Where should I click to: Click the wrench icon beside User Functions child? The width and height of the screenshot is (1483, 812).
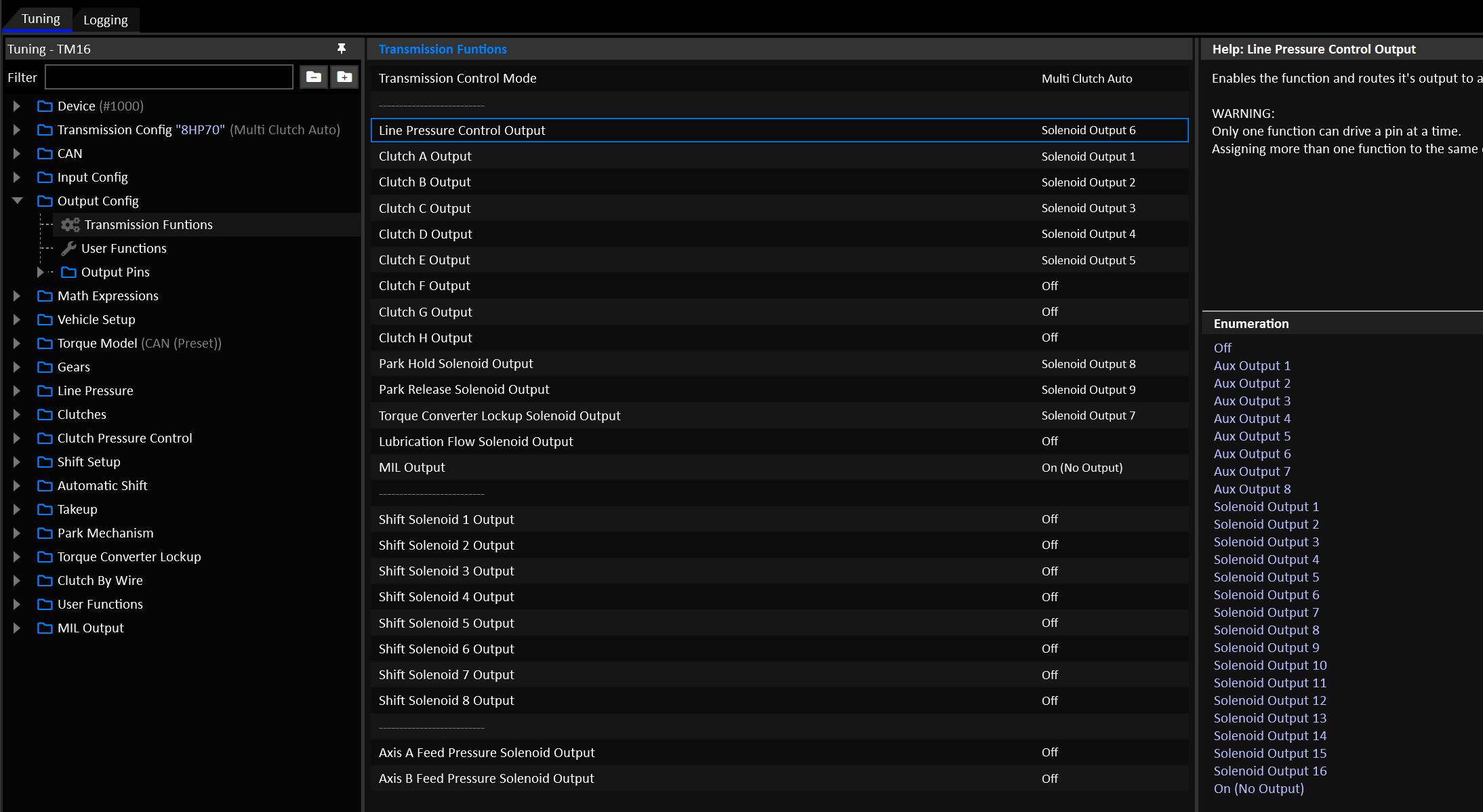(68, 248)
